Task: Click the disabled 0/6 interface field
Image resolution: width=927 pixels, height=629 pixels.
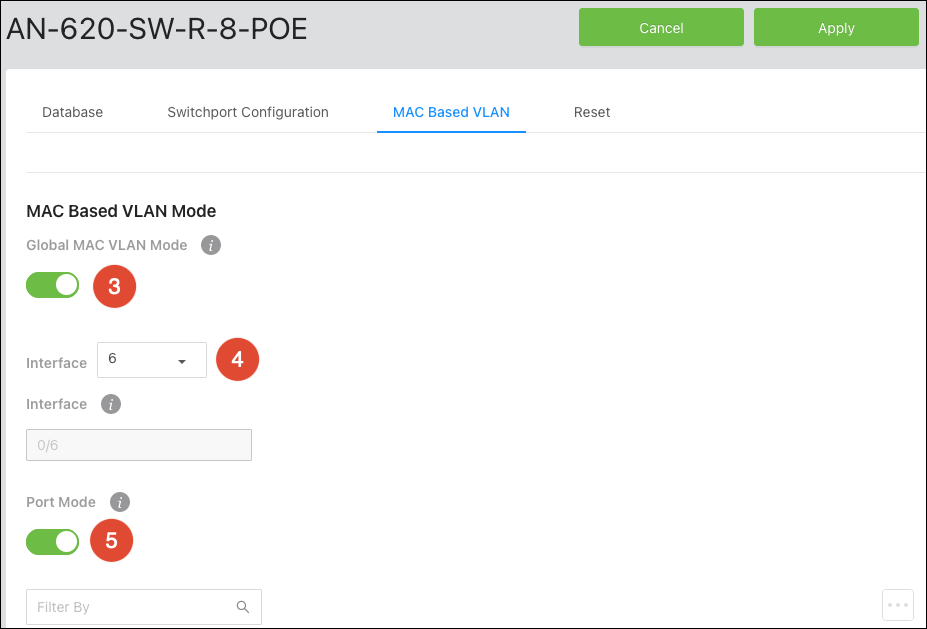Action: click(139, 445)
